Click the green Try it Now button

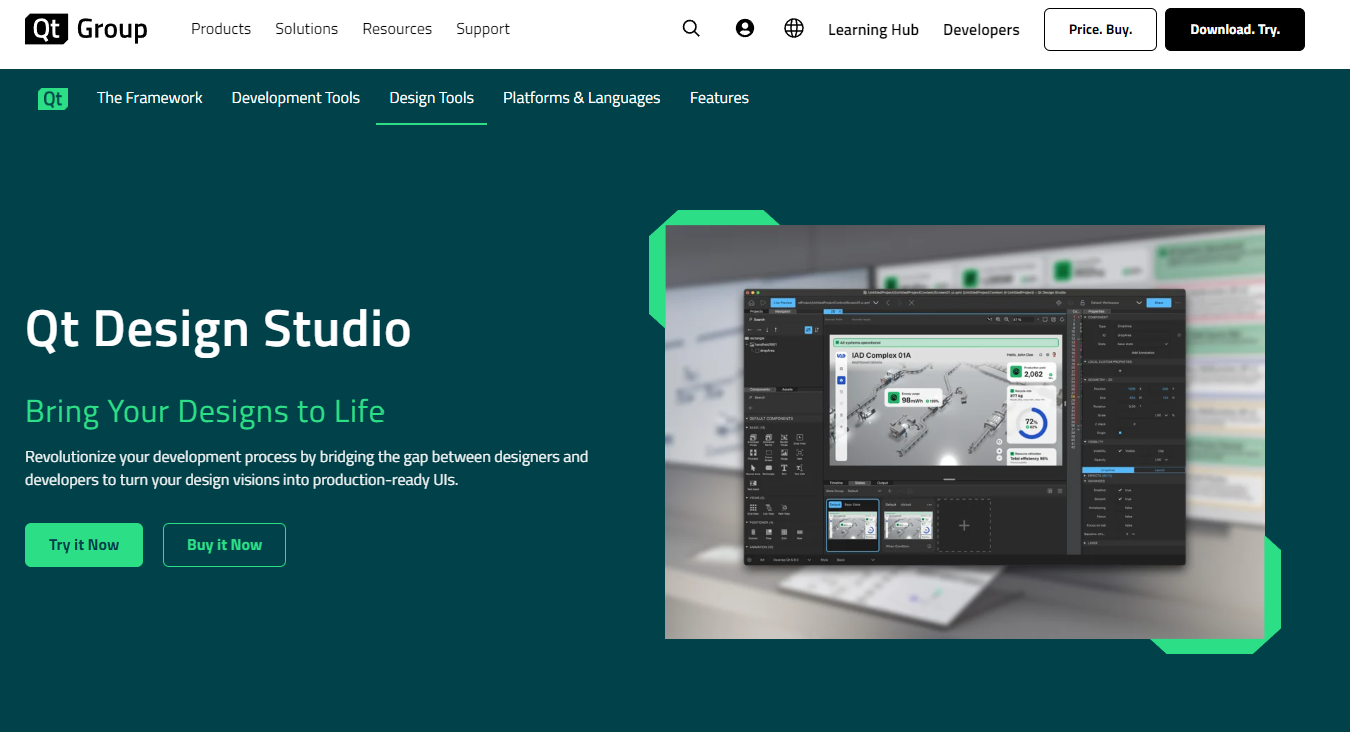tap(84, 545)
